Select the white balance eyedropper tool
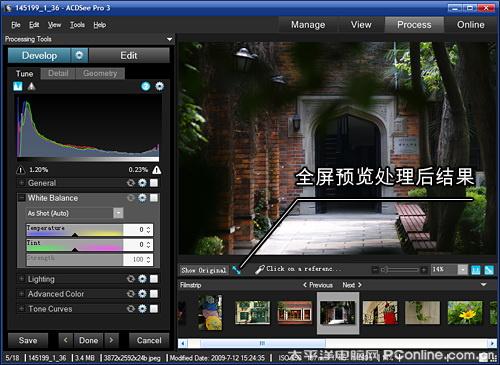The height and width of the screenshot is (365, 500). 260,269
